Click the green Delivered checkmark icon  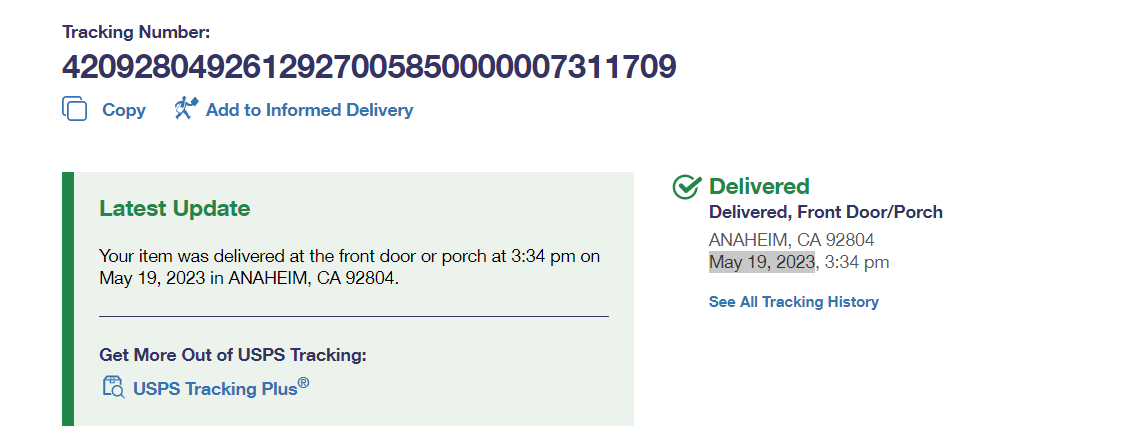pos(686,187)
